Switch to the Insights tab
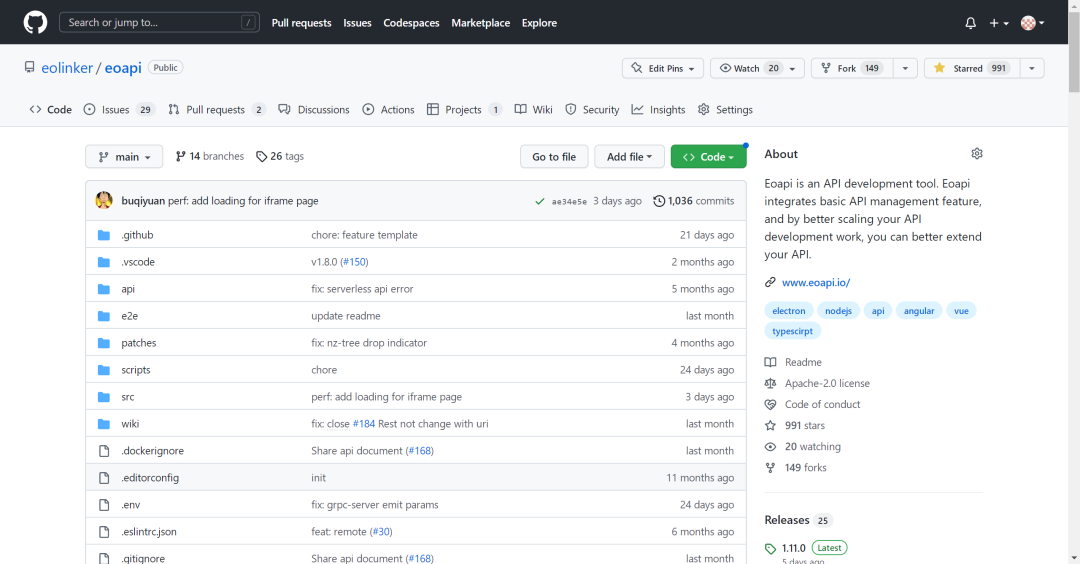Screen dimensions: 1080x564 coord(658,109)
